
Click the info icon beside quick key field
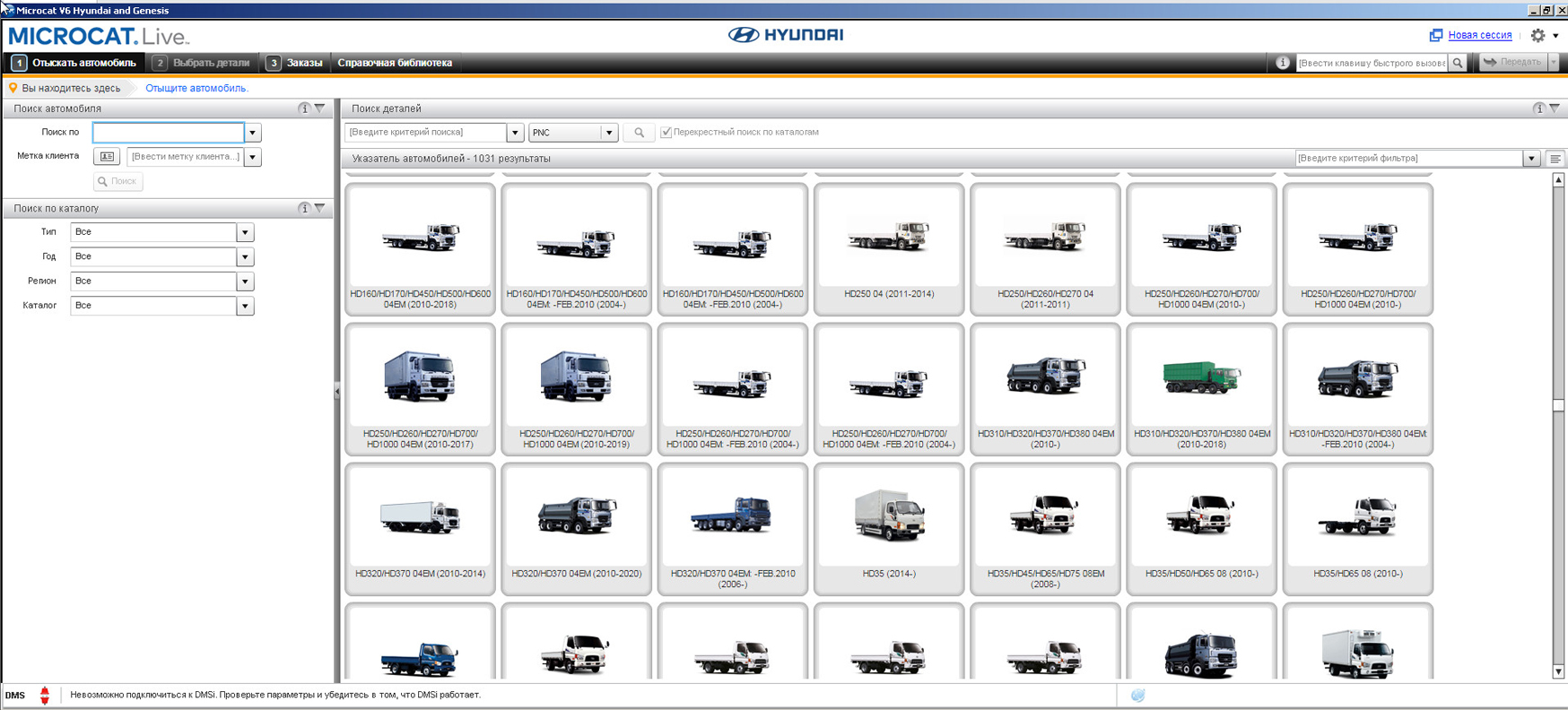pyautogui.click(x=1283, y=63)
